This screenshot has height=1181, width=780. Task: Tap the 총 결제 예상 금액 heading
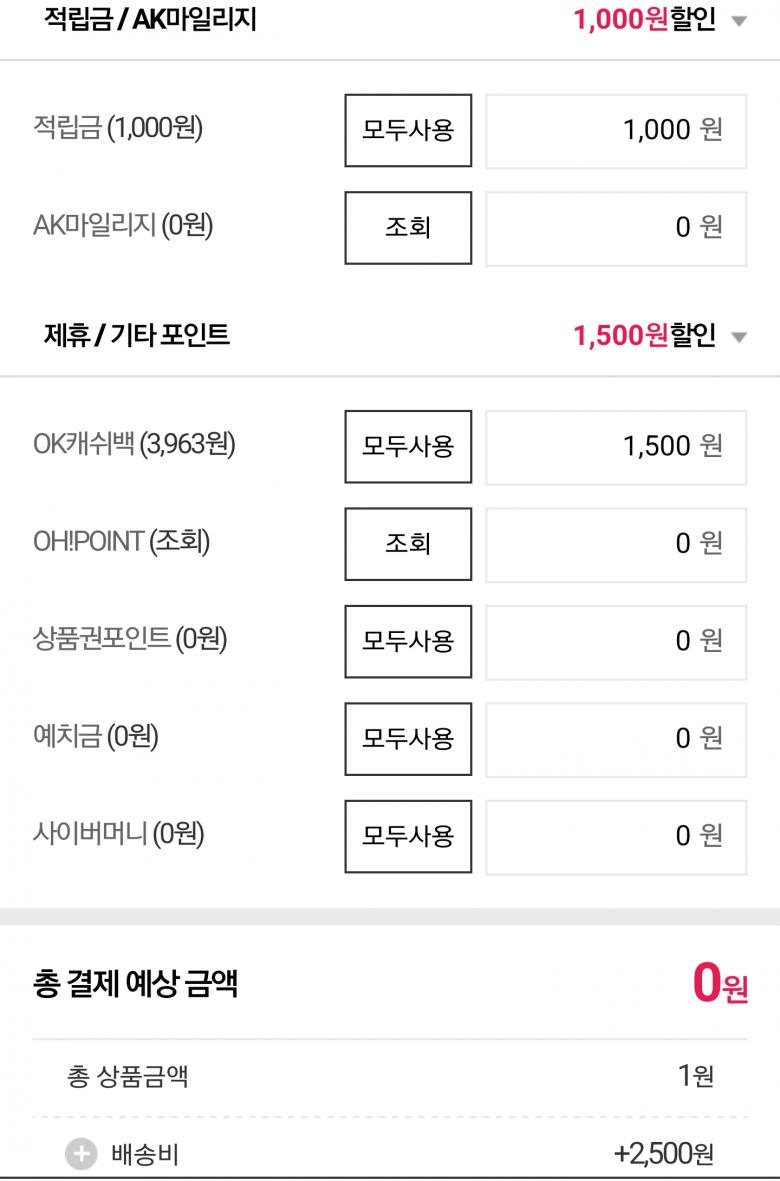135,985
